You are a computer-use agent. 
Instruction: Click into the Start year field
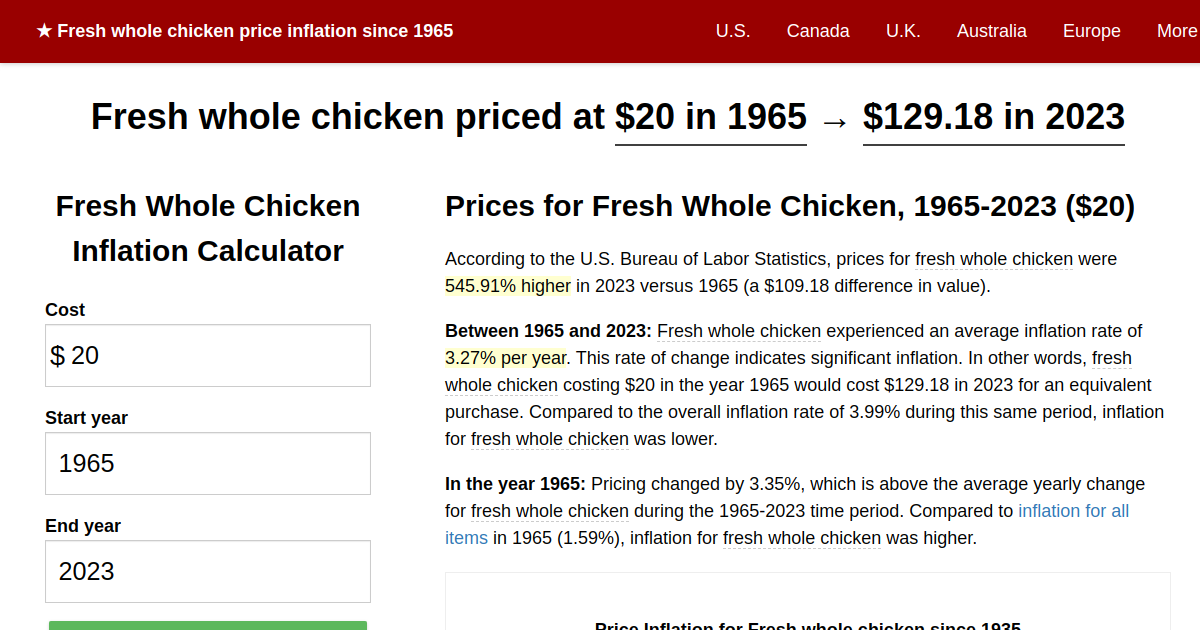coord(208,463)
